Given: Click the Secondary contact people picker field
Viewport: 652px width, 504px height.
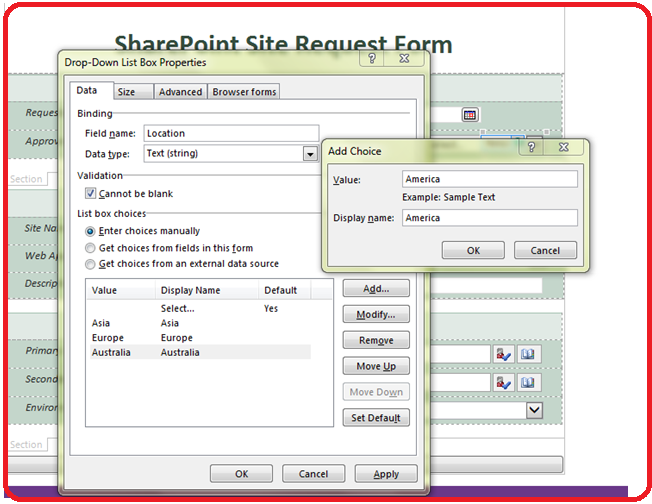Looking at the screenshot, I should click(x=460, y=383).
